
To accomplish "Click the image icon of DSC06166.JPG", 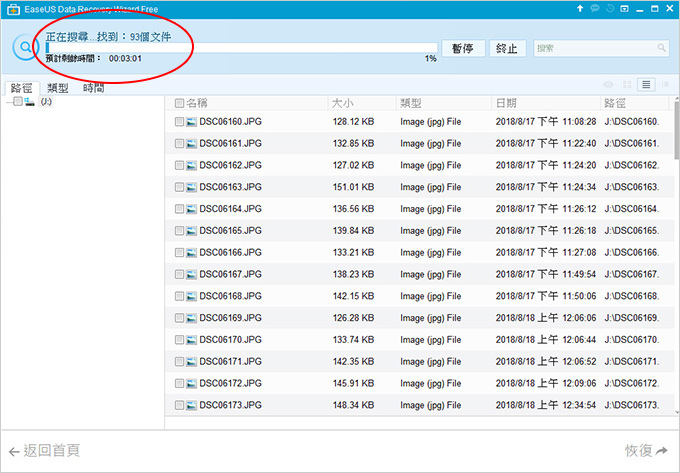I will tap(191, 253).
